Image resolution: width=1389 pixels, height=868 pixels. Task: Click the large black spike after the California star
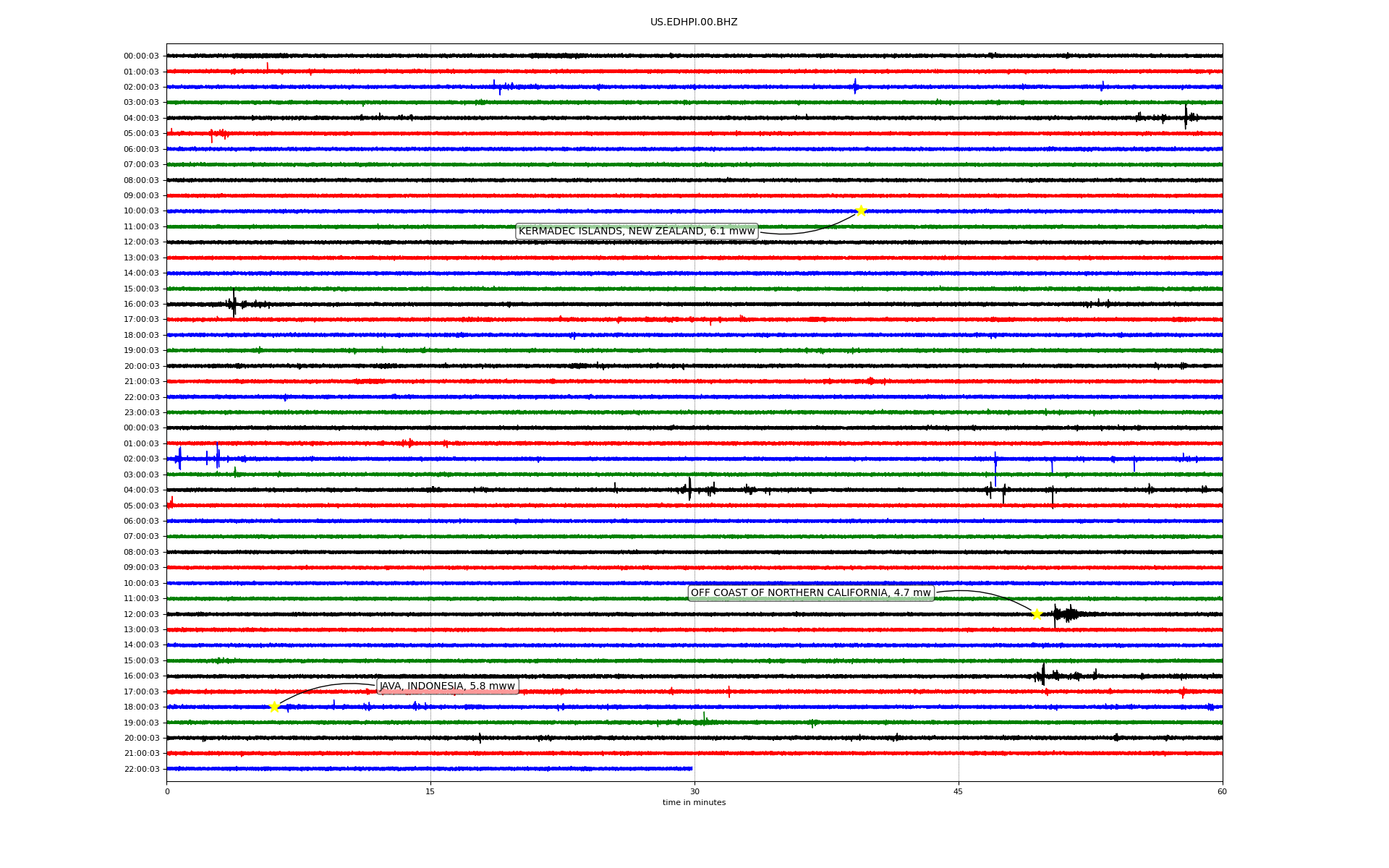coord(1055,615)
